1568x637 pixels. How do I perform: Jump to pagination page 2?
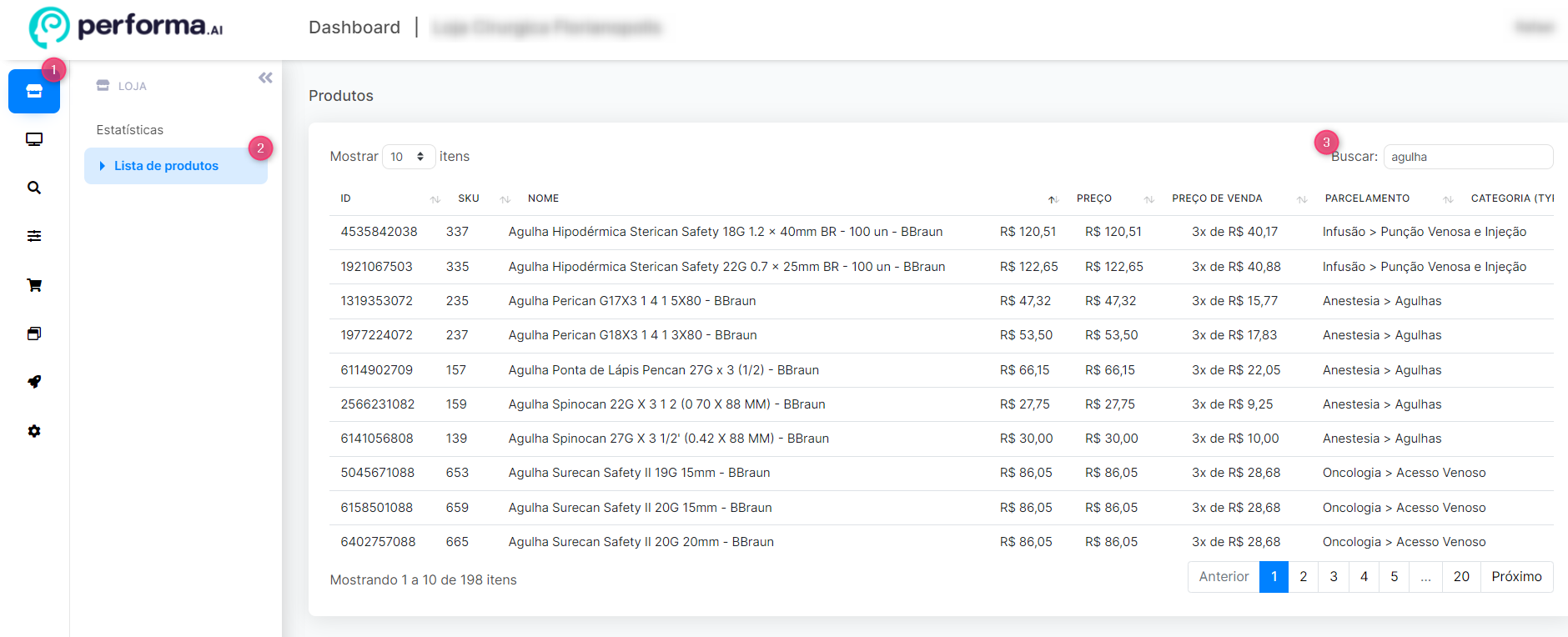tap(1304, 577)
